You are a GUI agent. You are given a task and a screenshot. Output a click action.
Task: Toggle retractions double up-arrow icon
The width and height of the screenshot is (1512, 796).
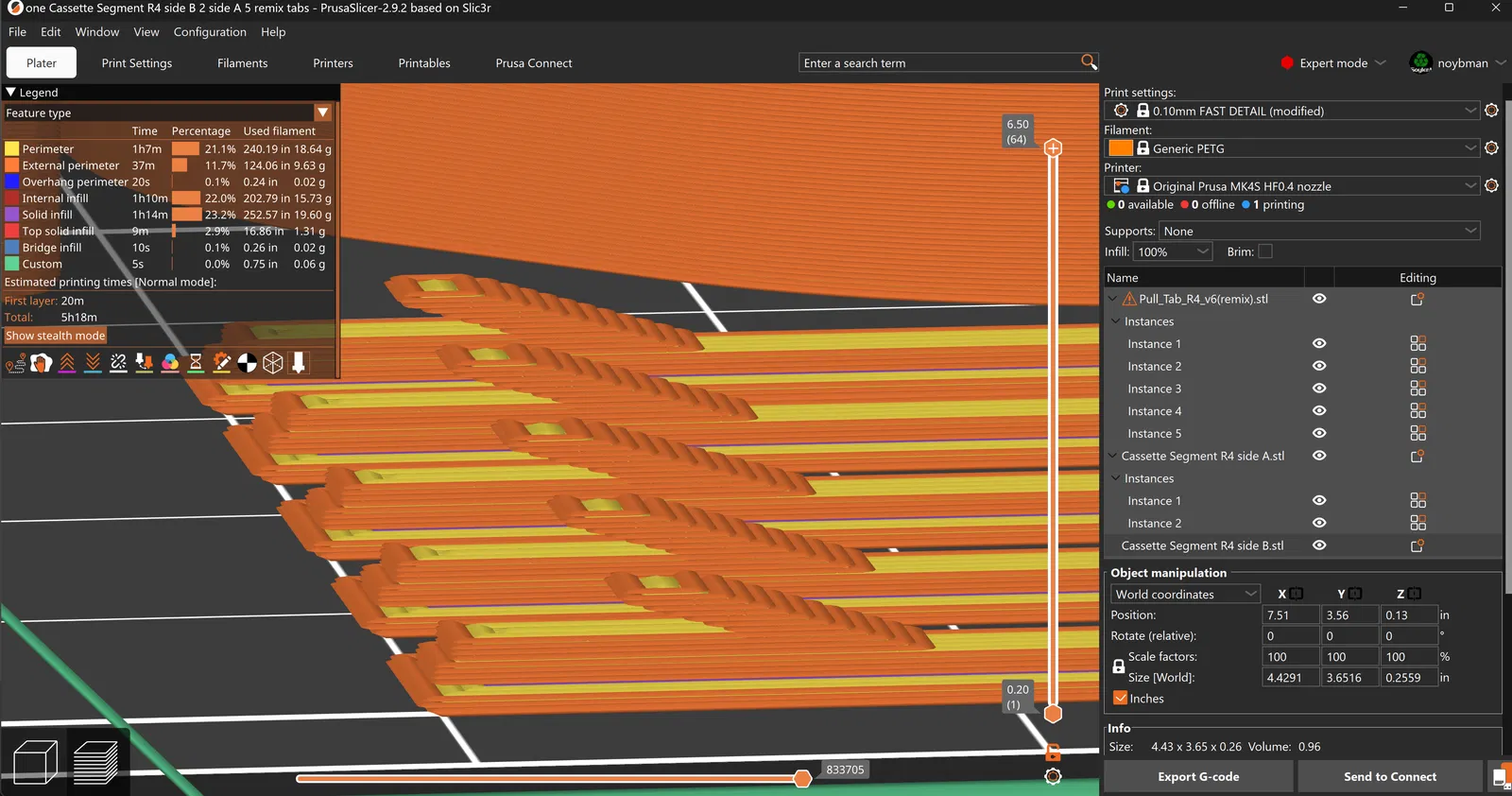coord(67,363)
